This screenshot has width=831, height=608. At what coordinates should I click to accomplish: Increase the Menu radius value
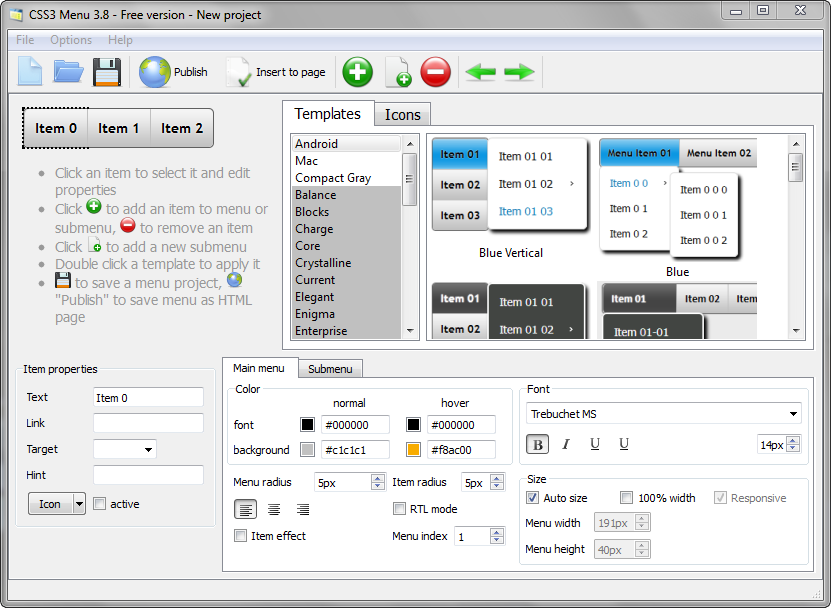(x=377, y=478)
